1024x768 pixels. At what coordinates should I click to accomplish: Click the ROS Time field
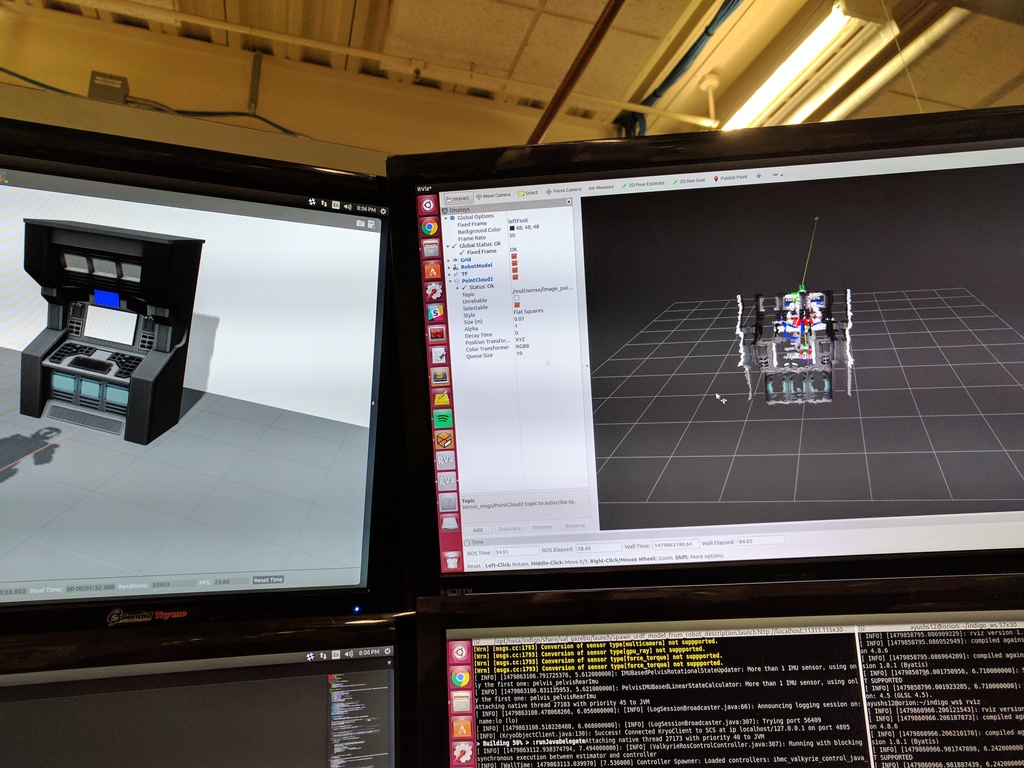pyautogui.click(x=515, y=552)
